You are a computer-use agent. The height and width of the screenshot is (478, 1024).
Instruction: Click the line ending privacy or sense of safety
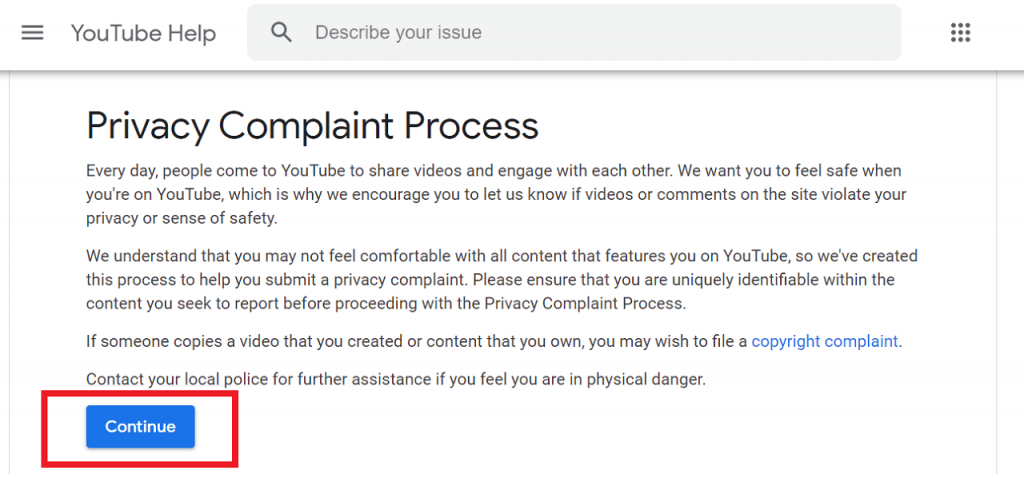[182, 218]
